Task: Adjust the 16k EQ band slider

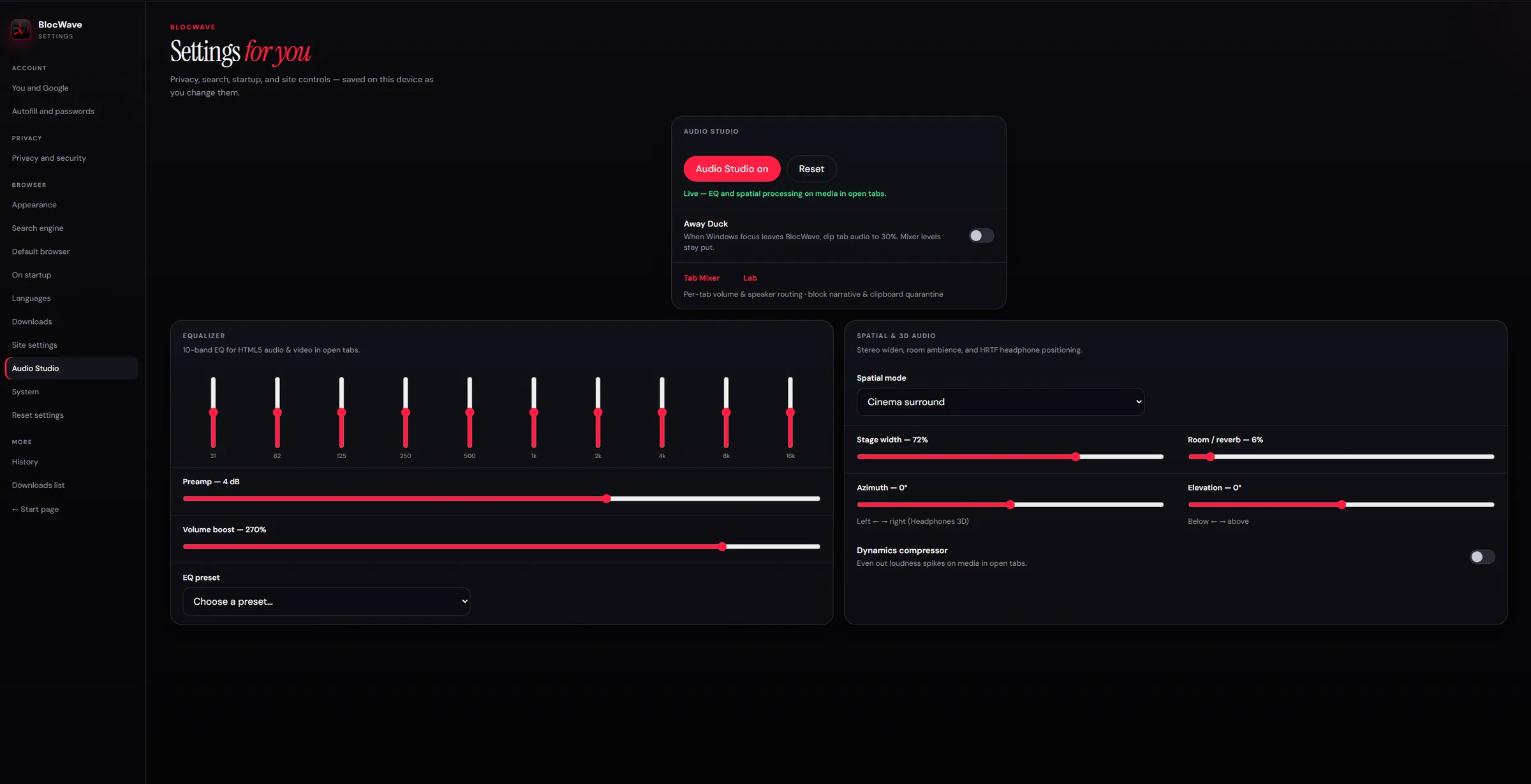Action: pos(790,412)
